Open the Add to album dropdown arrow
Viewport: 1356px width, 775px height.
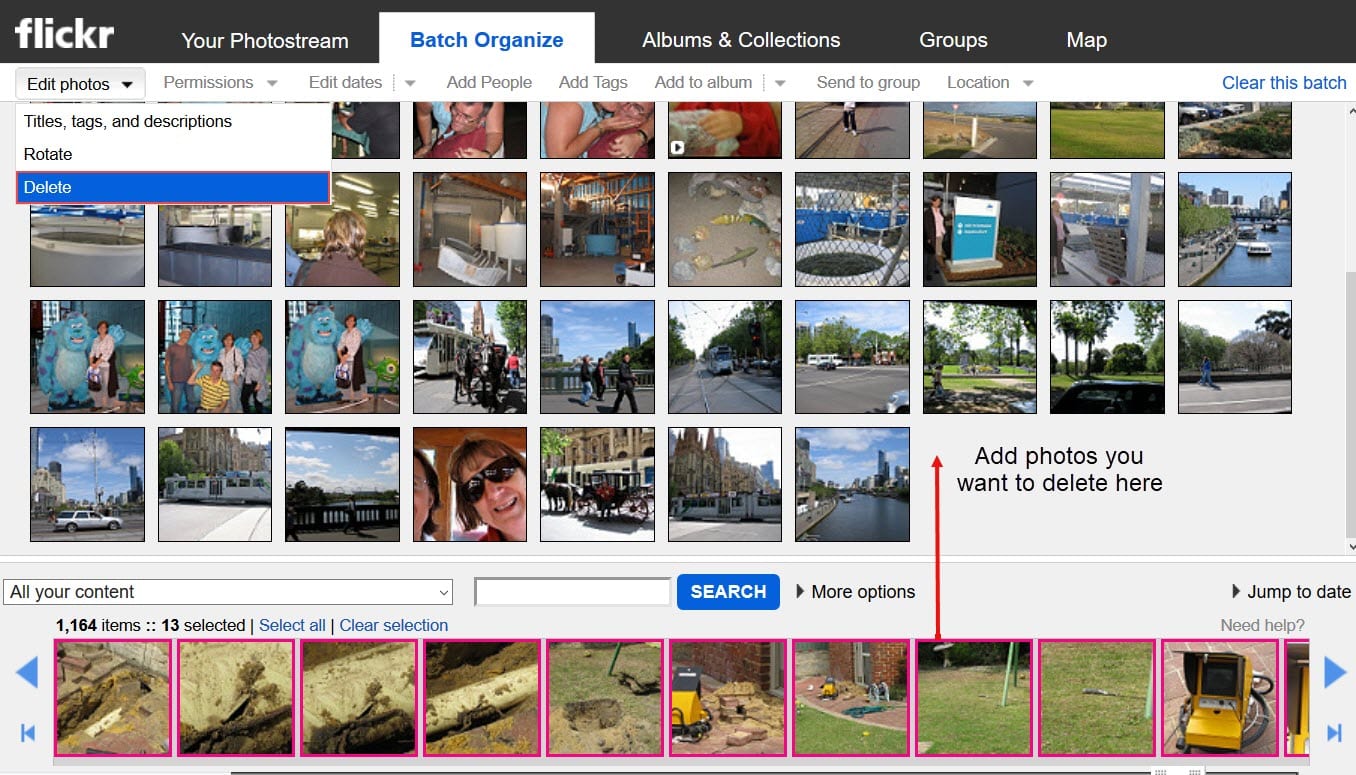click(x=780, y=82)
